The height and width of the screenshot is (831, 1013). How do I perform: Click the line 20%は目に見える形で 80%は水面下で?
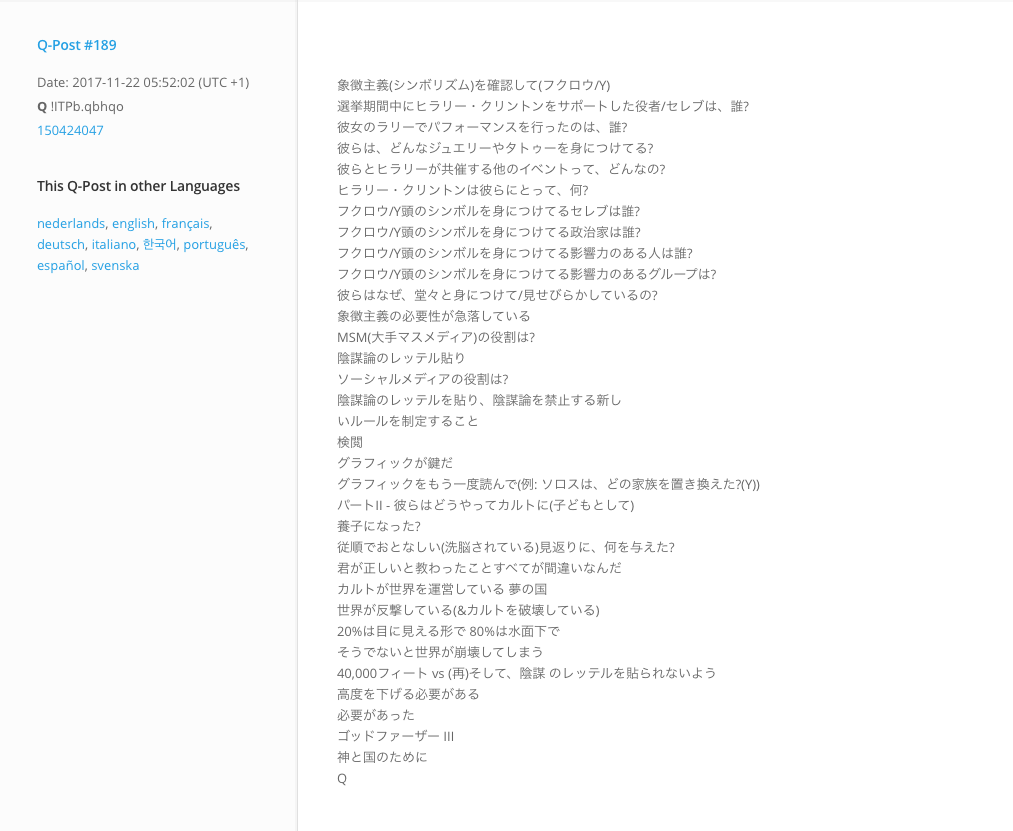point(448,631)
